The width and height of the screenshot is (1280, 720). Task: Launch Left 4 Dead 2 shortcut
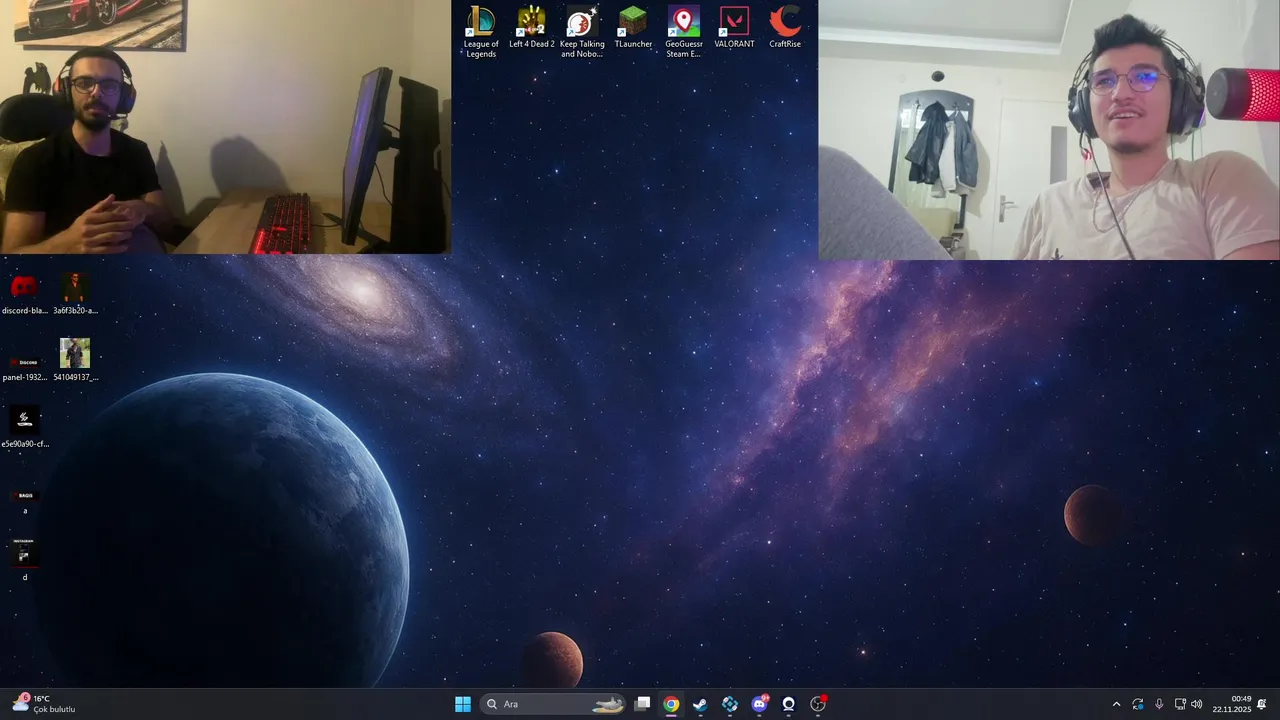[531, 28]
